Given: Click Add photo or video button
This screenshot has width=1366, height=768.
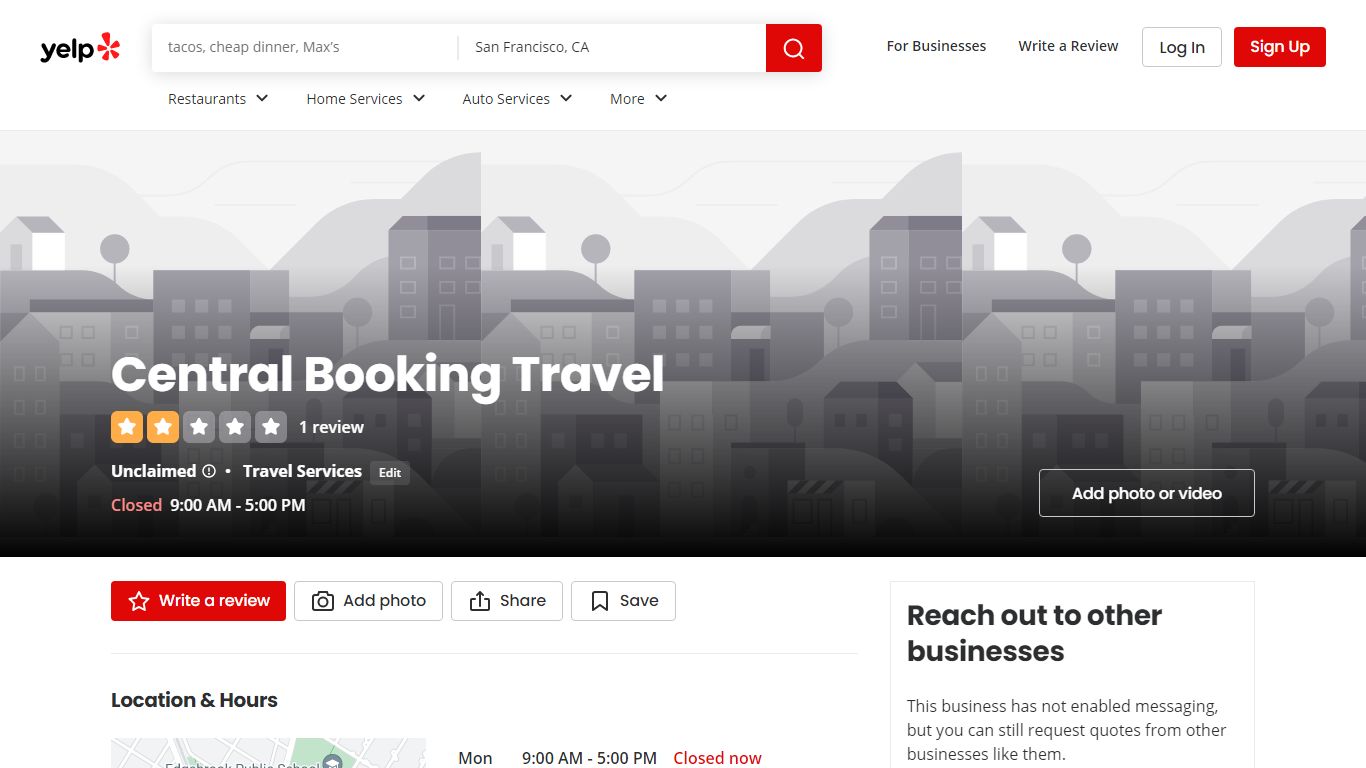Looking at the screenshot, I should coord(1147,493).
